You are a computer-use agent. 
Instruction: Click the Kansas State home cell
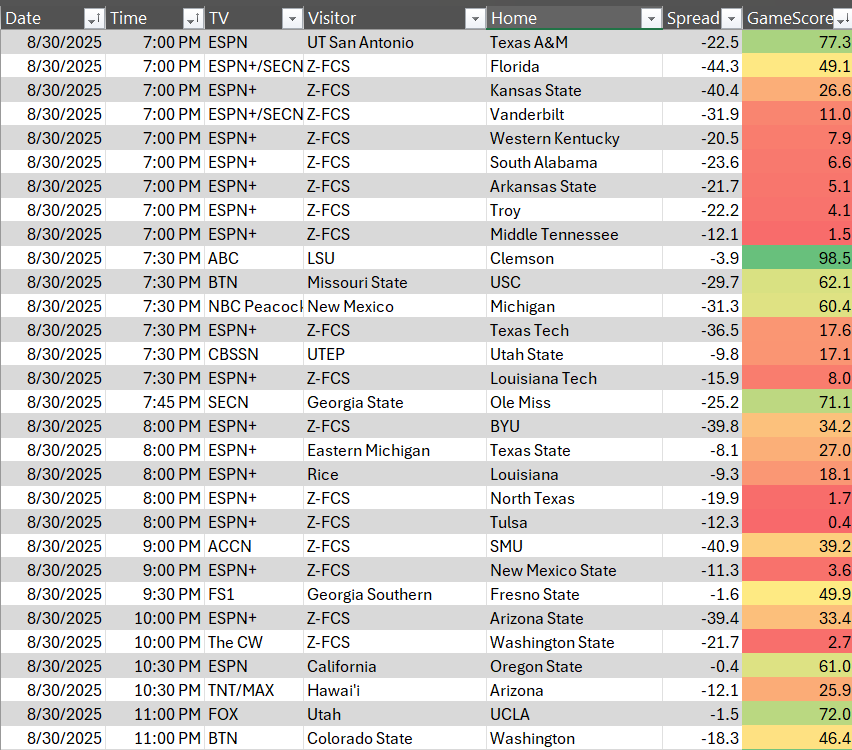pos(574,90)
